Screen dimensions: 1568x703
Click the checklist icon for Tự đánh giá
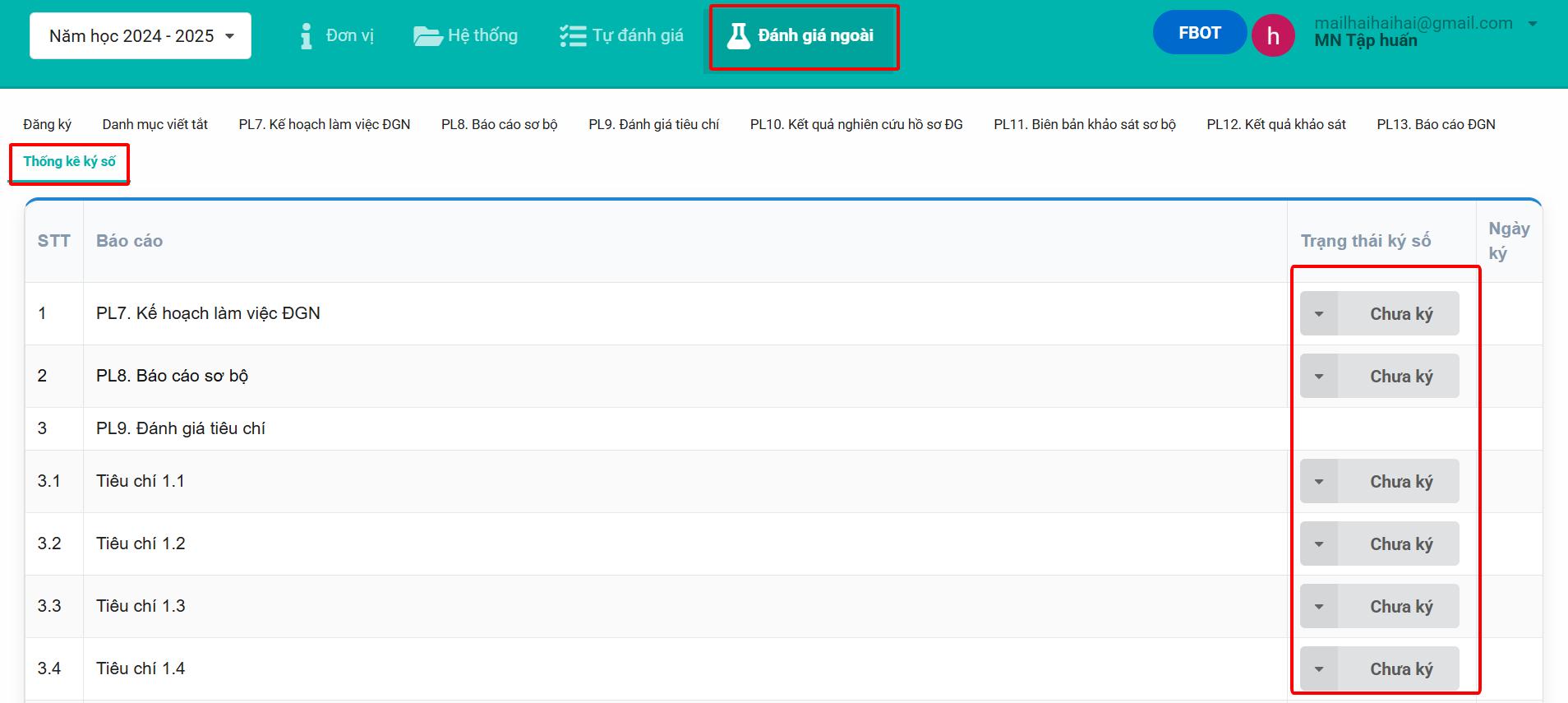tap(572, 36)
